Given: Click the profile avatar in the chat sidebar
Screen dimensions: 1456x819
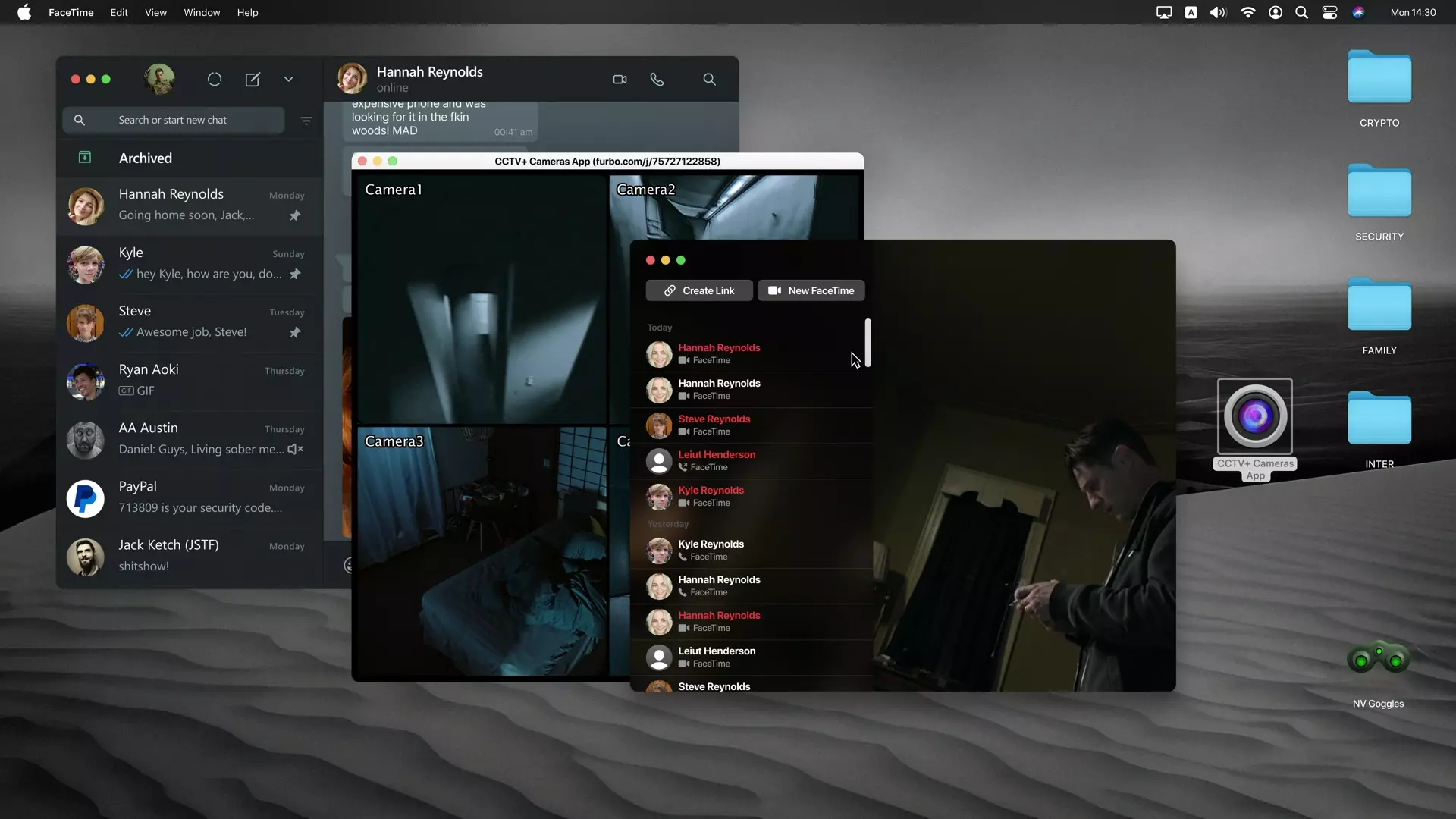Looking at the screenshot, I should pyautogui.click(x=159, y=79).
